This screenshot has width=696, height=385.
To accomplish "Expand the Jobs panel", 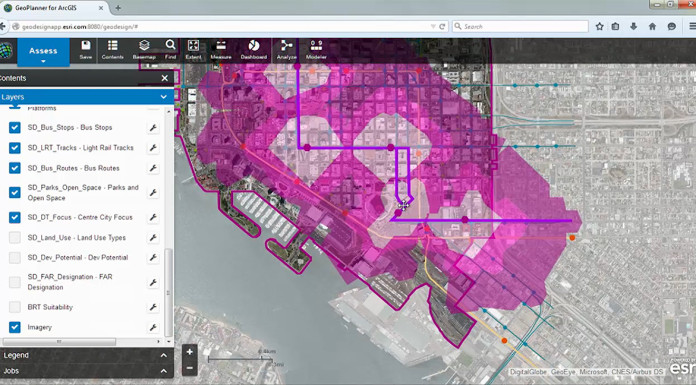I will [x=164, y=371].
